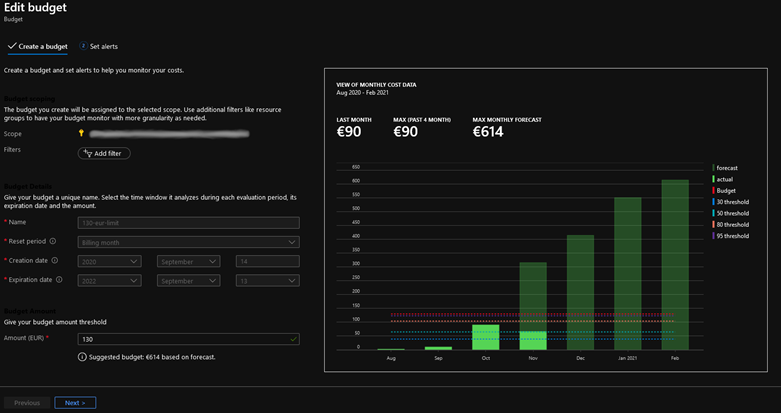Click the 80 threshold legend swatch
The height and width of the screenshot is (413, 781).
714,225
